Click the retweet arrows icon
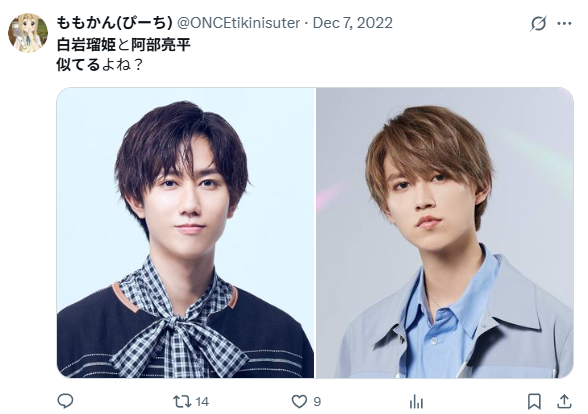Viewport: 588px width, 414px height. [x=182, y=402]
